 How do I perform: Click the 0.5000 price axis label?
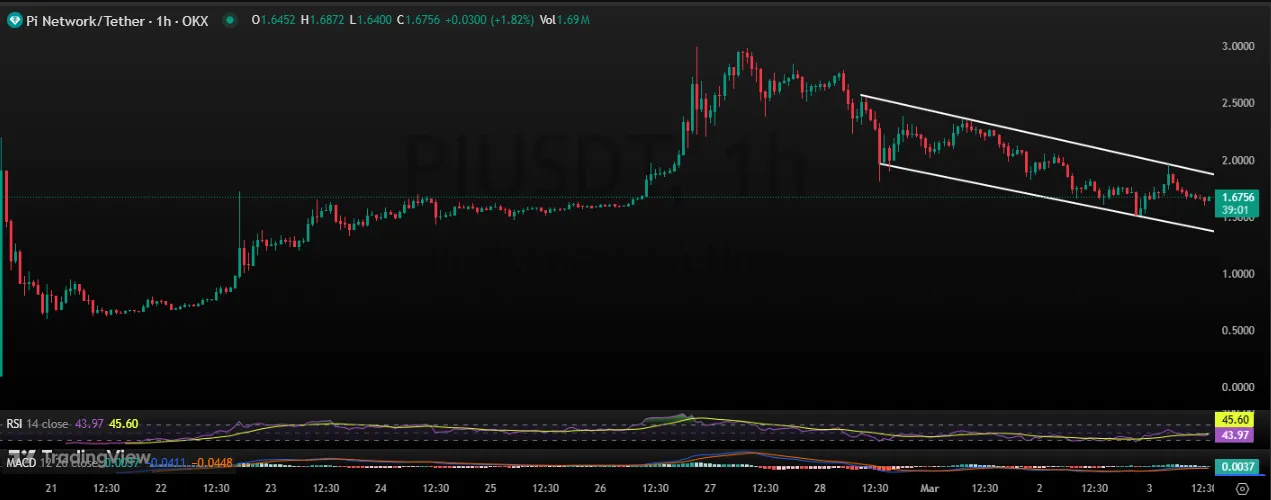(1238, 330)
